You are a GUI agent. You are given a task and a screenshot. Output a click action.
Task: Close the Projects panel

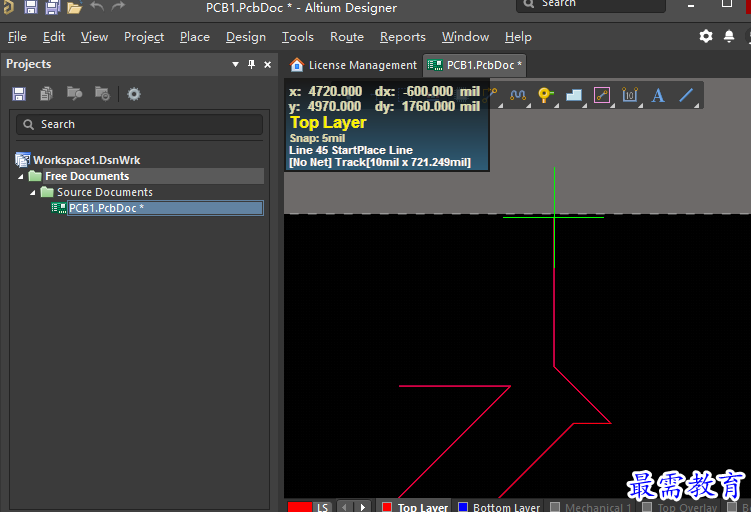(x=268, y=64)
